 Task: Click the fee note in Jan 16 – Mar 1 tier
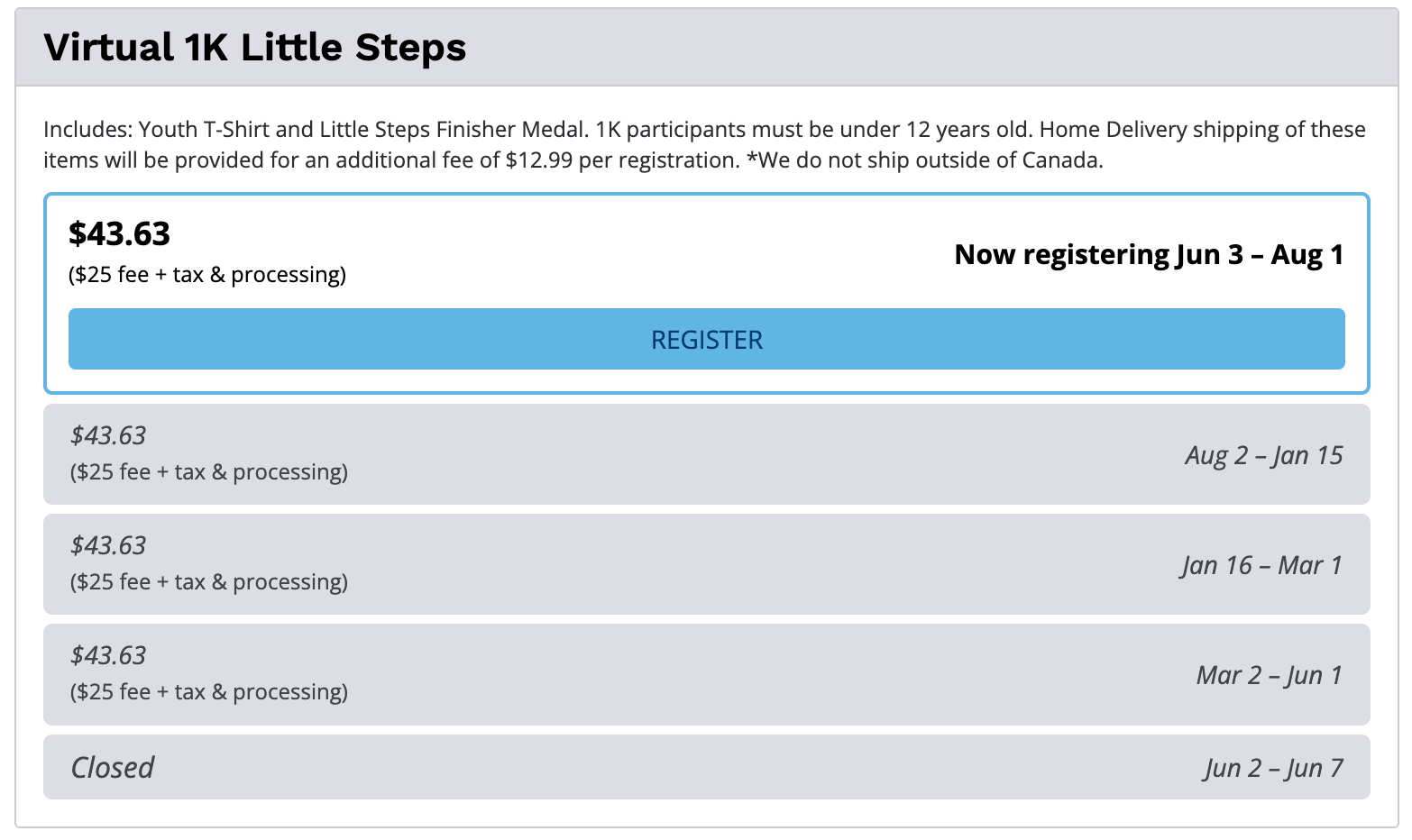click(209, 582)
